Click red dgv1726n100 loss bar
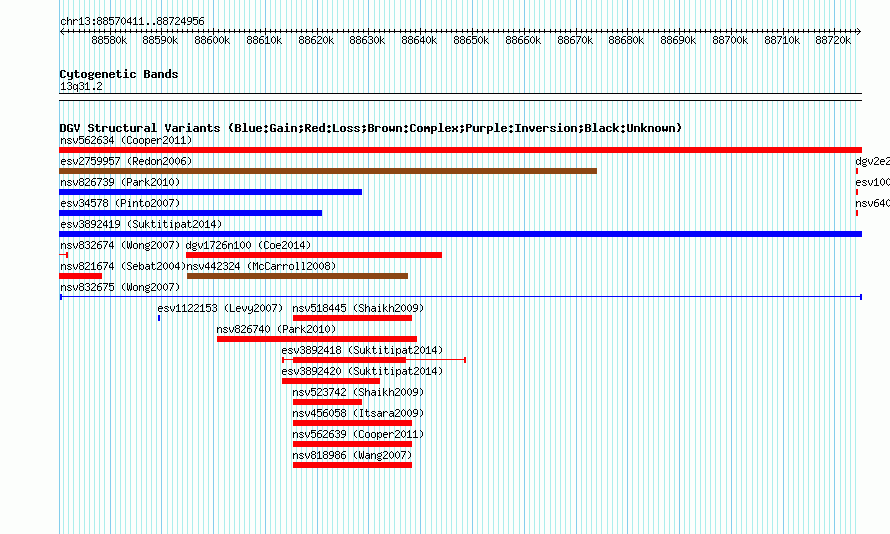890x534 pixels. tap(314, 255)
